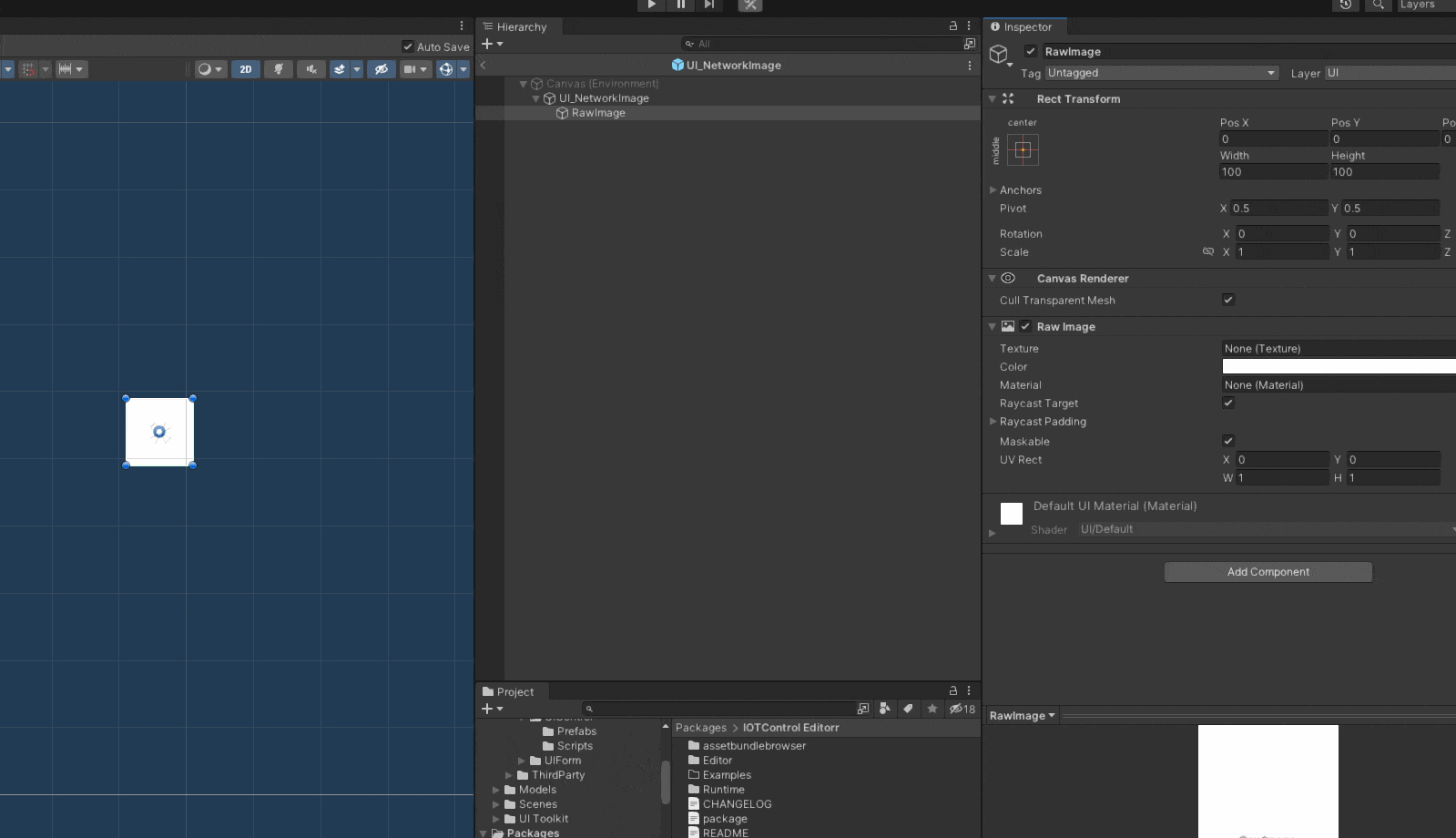Viewport: 1456px width, 838px height.
Task: Open the Tag dropdown showing Untagged
Action: 1161,73
